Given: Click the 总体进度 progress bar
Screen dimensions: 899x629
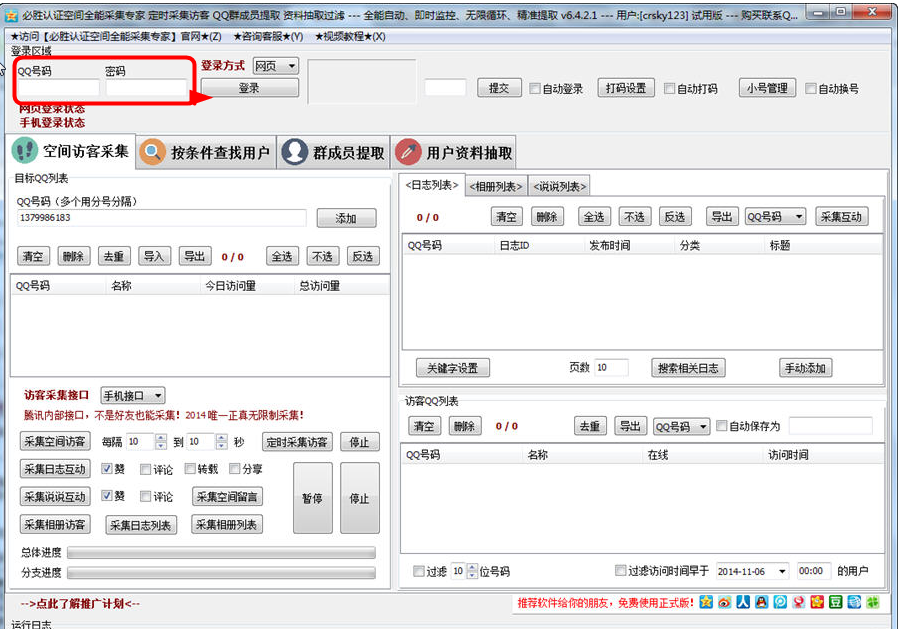Looking at the screenshot, I should click(x=221, y=552).
